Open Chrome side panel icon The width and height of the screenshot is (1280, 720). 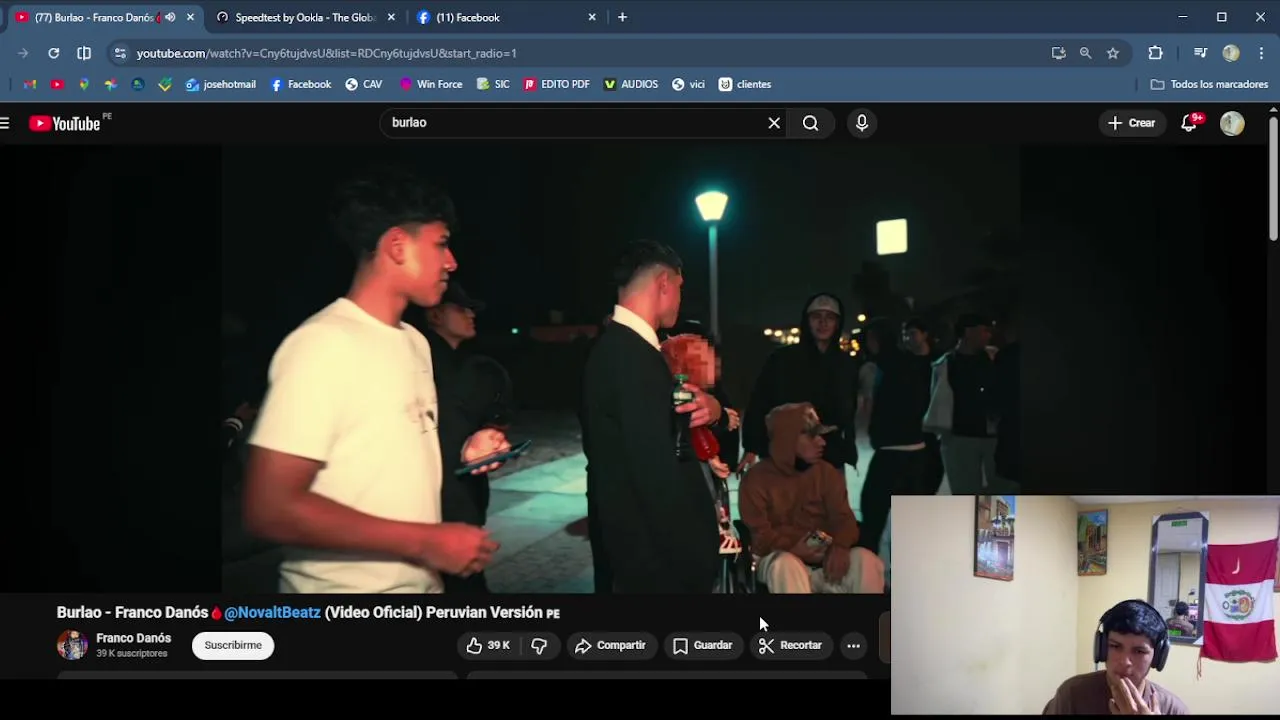pyautogui.click(x=84, y=53)
